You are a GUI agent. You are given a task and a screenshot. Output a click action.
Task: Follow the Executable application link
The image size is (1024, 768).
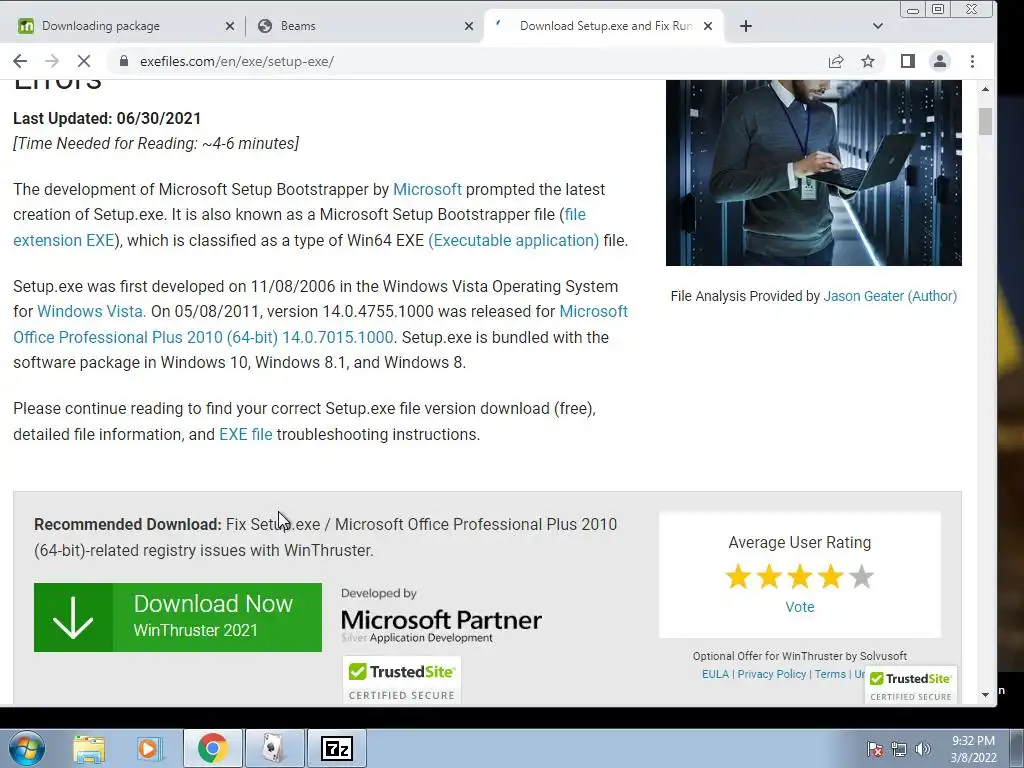pos(513,240)
